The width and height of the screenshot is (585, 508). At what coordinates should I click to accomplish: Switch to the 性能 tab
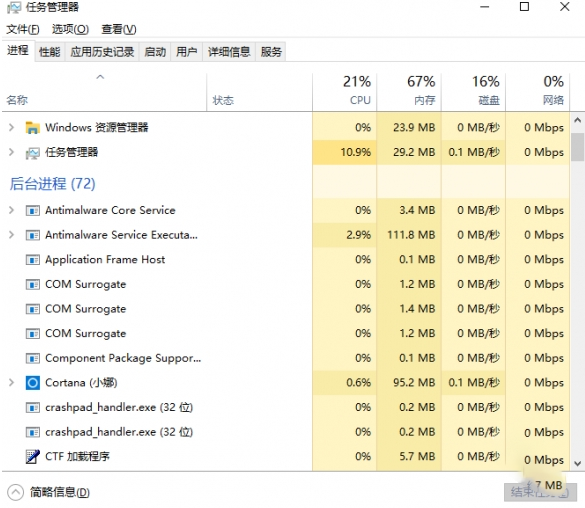pyautogui.click(x=50, y=51)
